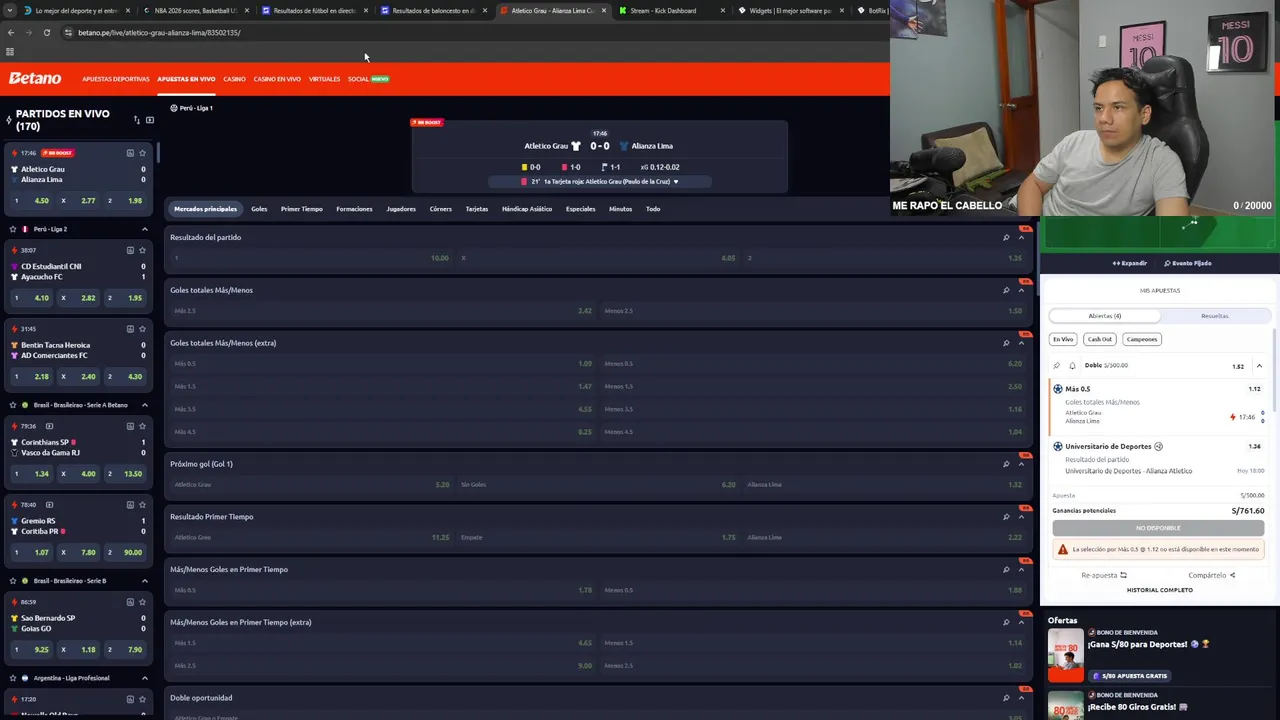Collapse the Argentina - Liga Profesional section
This screenshot has height=720, width=1280.
pyautogui.click(x=144, y=678)
